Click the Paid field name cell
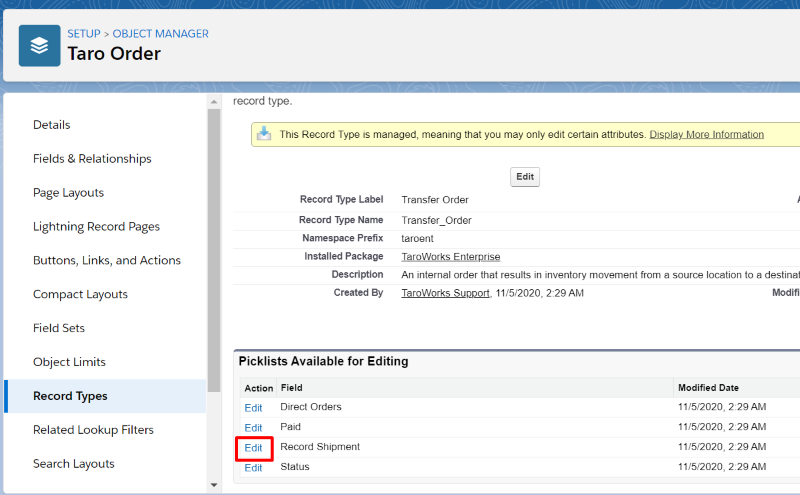This screenshot has width=800, height=495. (x=290, y=427)
